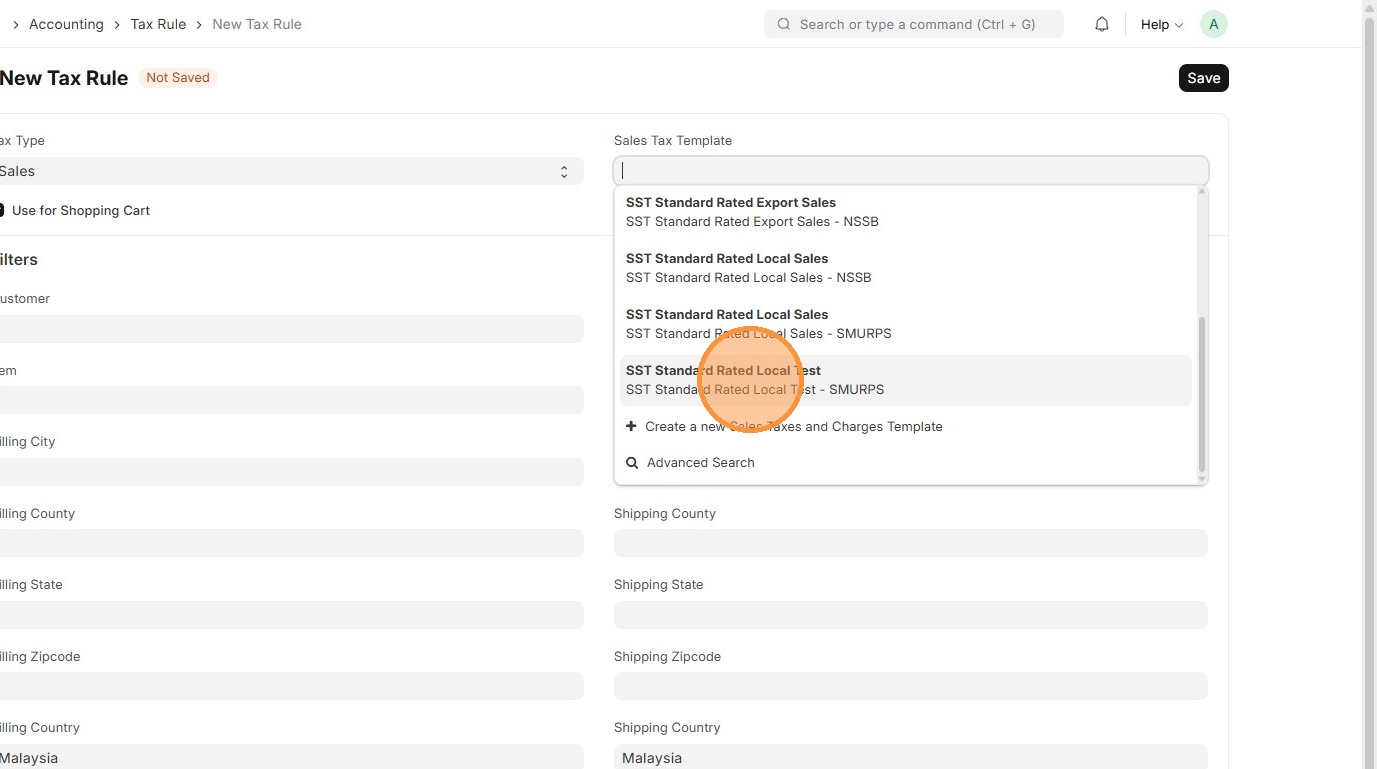Image resolution: width=1377 pixels, height=769 pixels.
Task: Toggle the Use for Shopping Cart checkbox
Action: pyautogui.click(x=1, y=211)
